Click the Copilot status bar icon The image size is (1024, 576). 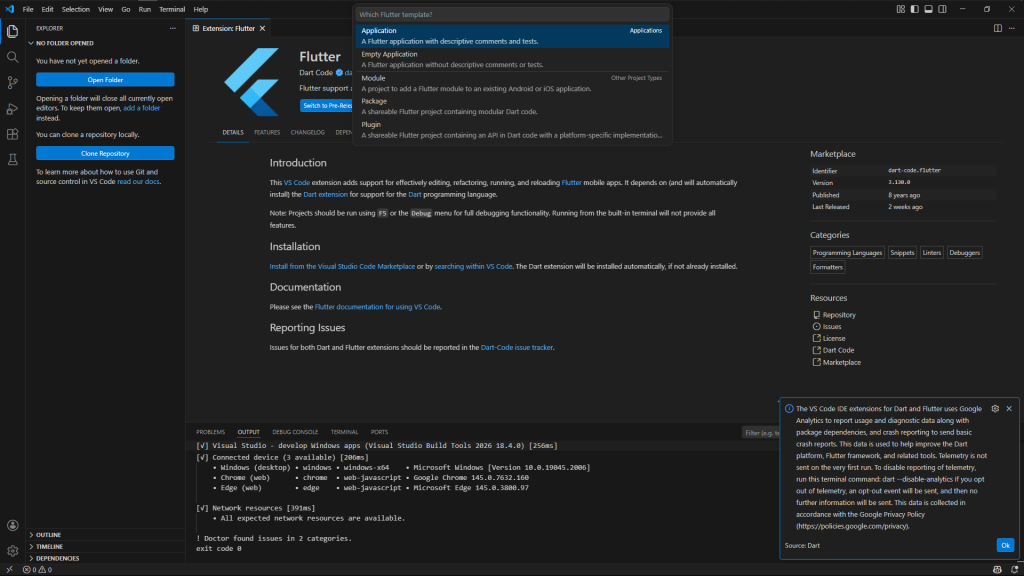tap(997, 569)
